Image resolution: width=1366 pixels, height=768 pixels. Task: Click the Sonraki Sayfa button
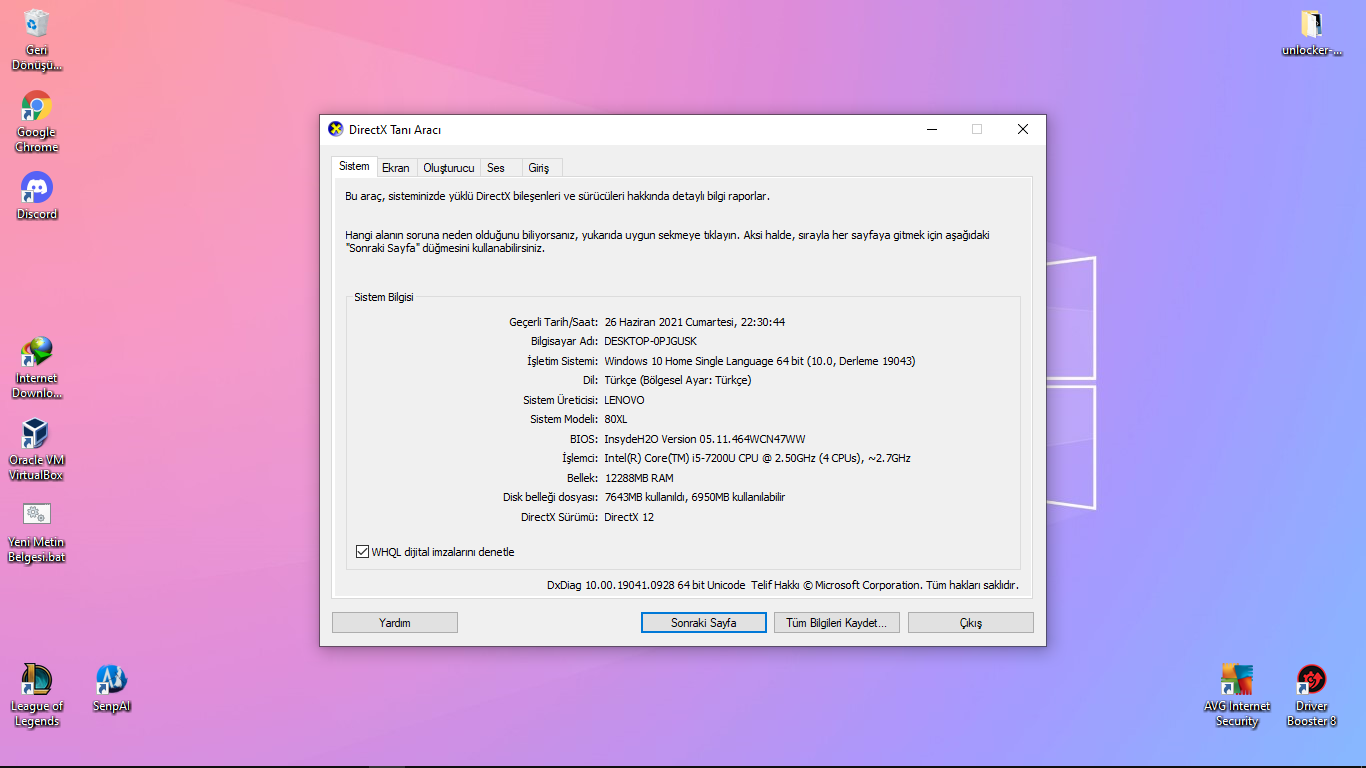pyautogui.click(x=704, y=623)
